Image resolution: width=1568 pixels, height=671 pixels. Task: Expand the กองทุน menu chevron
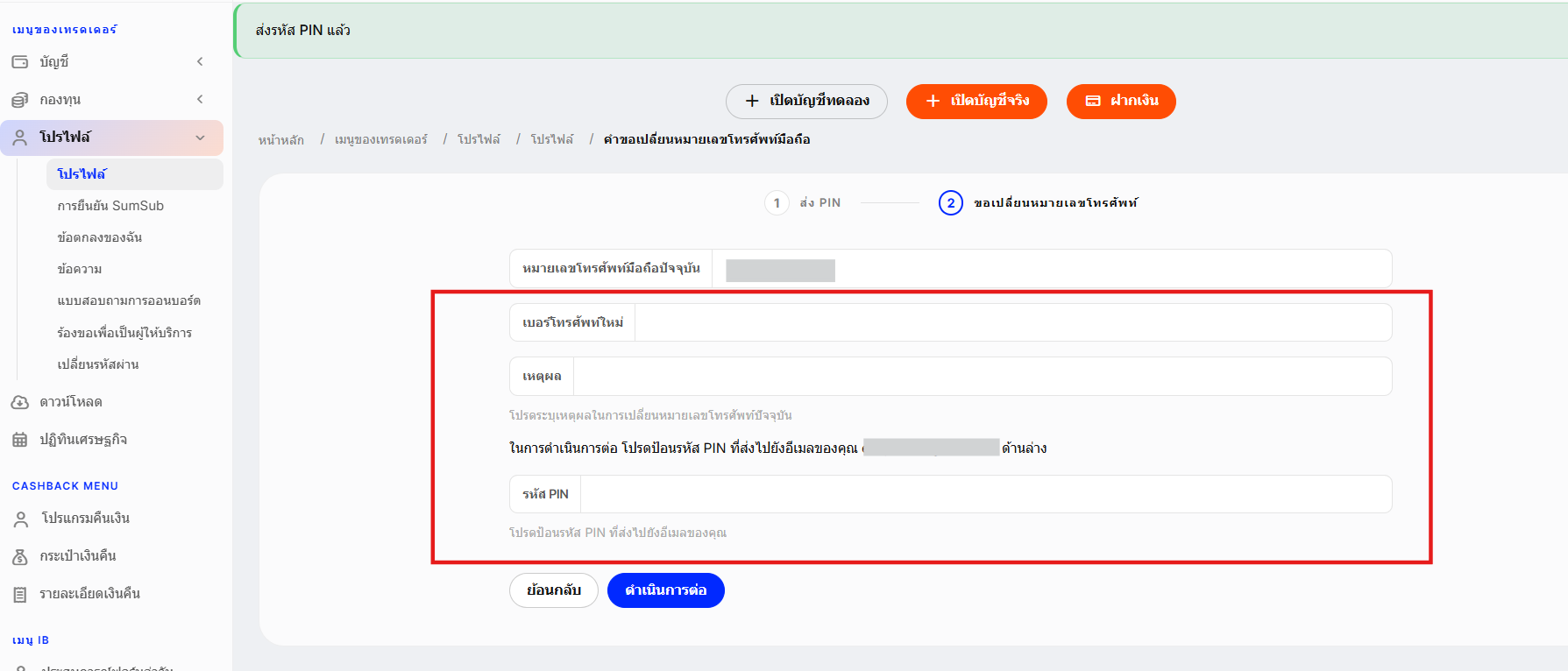coord(200,99)
